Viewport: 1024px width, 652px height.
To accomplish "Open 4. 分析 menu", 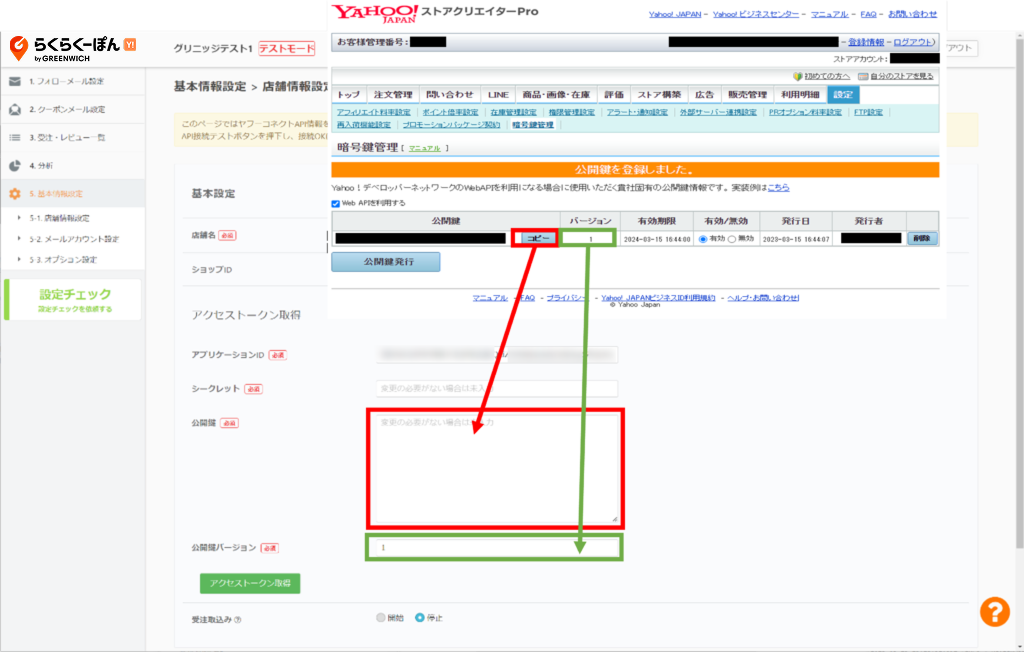I will point(72,165).
